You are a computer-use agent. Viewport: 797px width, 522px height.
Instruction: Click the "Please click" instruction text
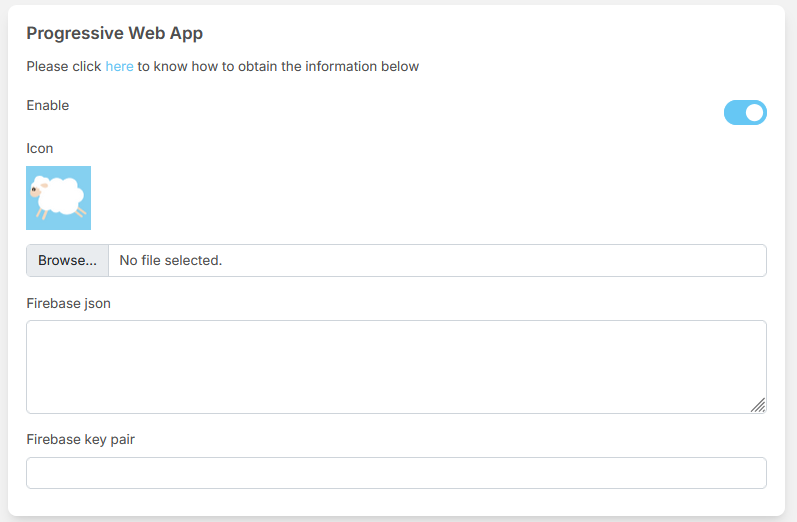point(64,67)
